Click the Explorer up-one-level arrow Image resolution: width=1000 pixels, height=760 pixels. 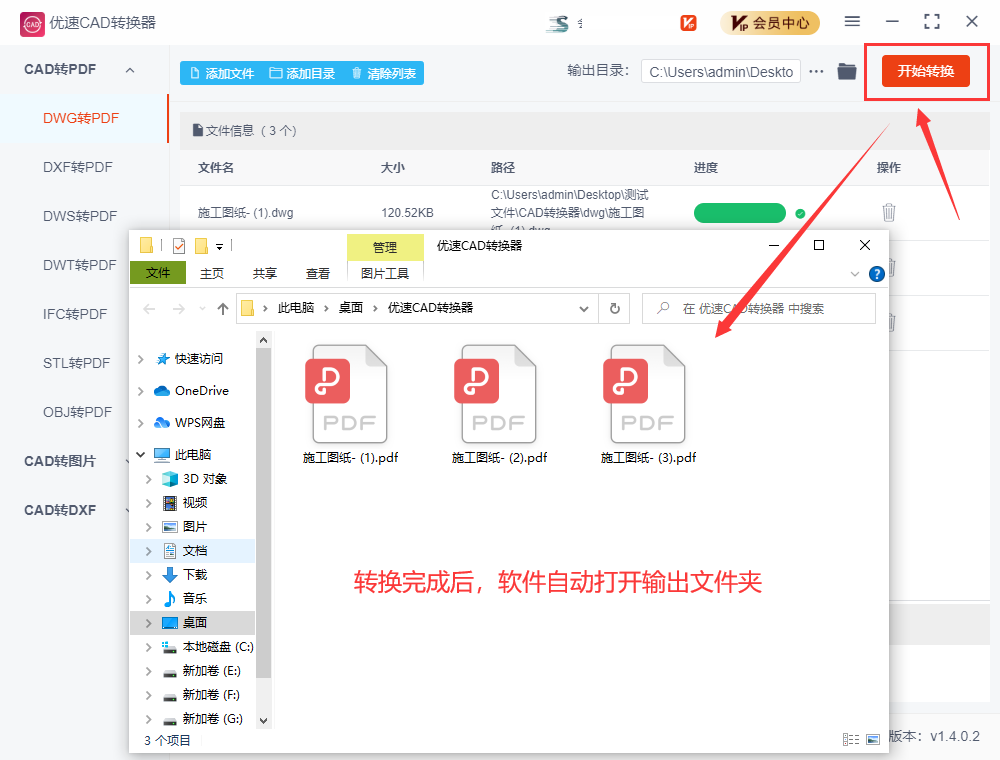(223, 309)
